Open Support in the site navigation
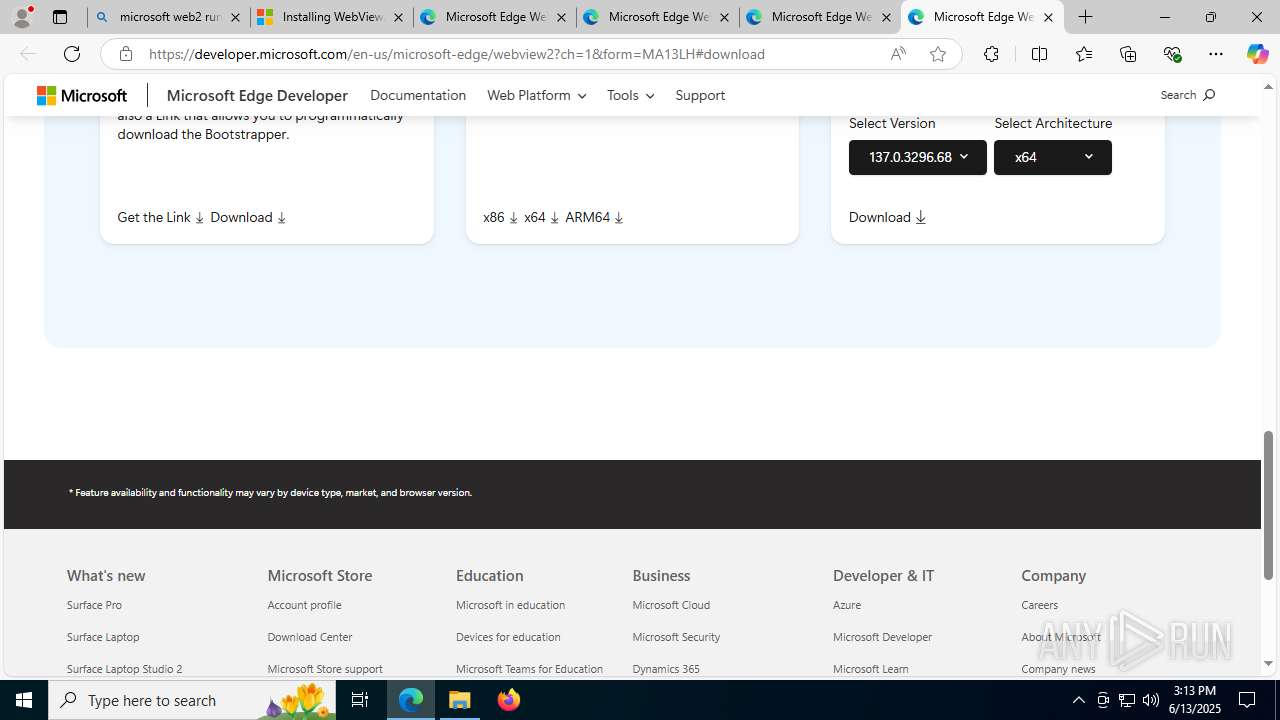 pos(700,95)
